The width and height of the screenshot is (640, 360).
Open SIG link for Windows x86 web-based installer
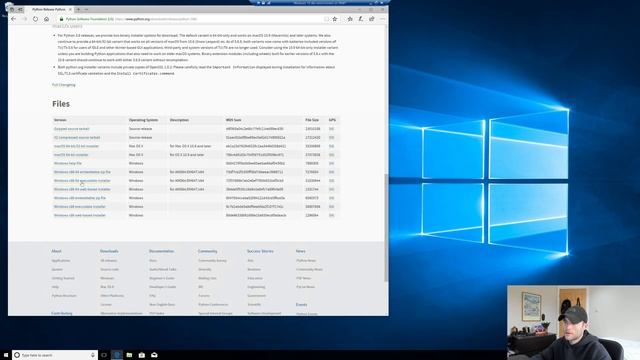pyautogui.click(x=331, y=215)
